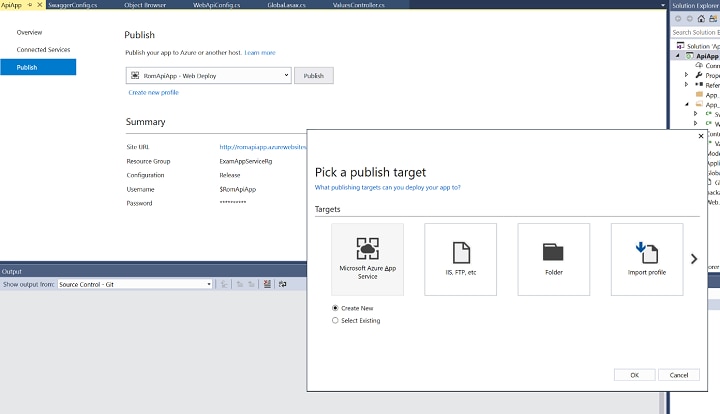The width and height of the screenshot is (720, 414).
Task: Click the Output panel title bar
Action: pyautogui.click(x=153, y=271)
